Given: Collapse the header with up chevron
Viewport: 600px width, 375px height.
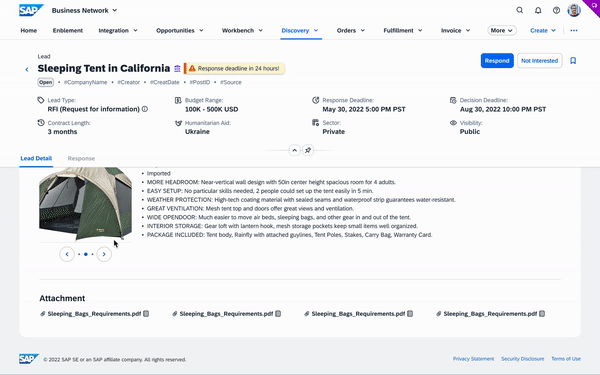Looking at the screenshot, I should pos(294,150).
